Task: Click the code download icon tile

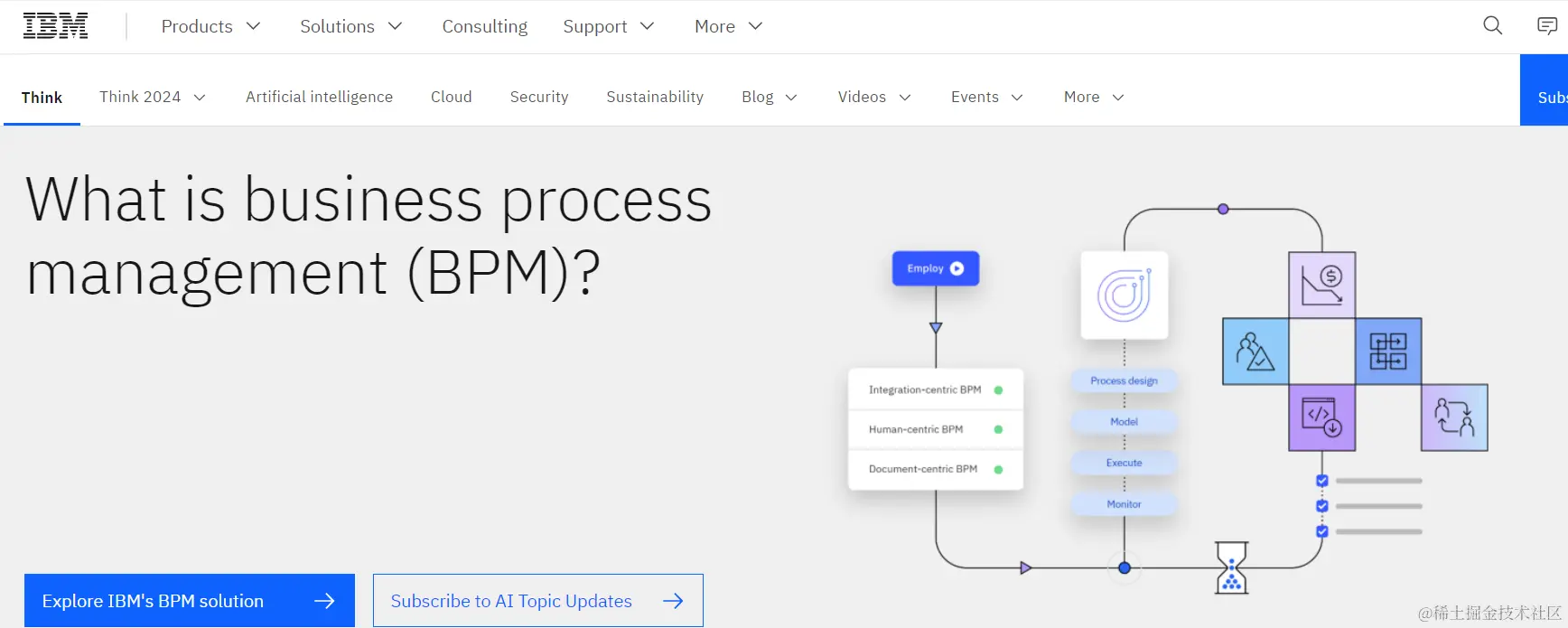Action: [1322, 417]
